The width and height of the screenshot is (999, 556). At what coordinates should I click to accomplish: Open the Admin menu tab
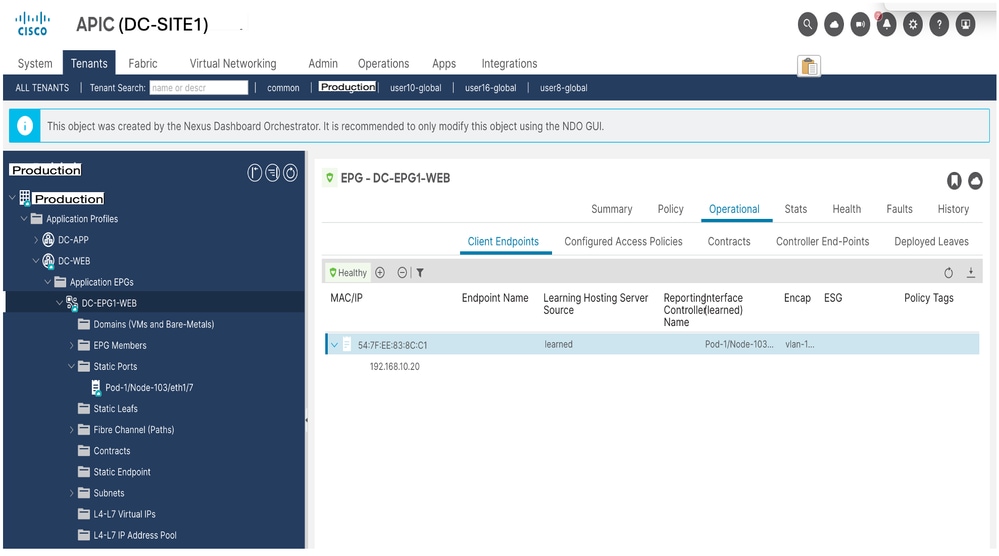(323, 64)
